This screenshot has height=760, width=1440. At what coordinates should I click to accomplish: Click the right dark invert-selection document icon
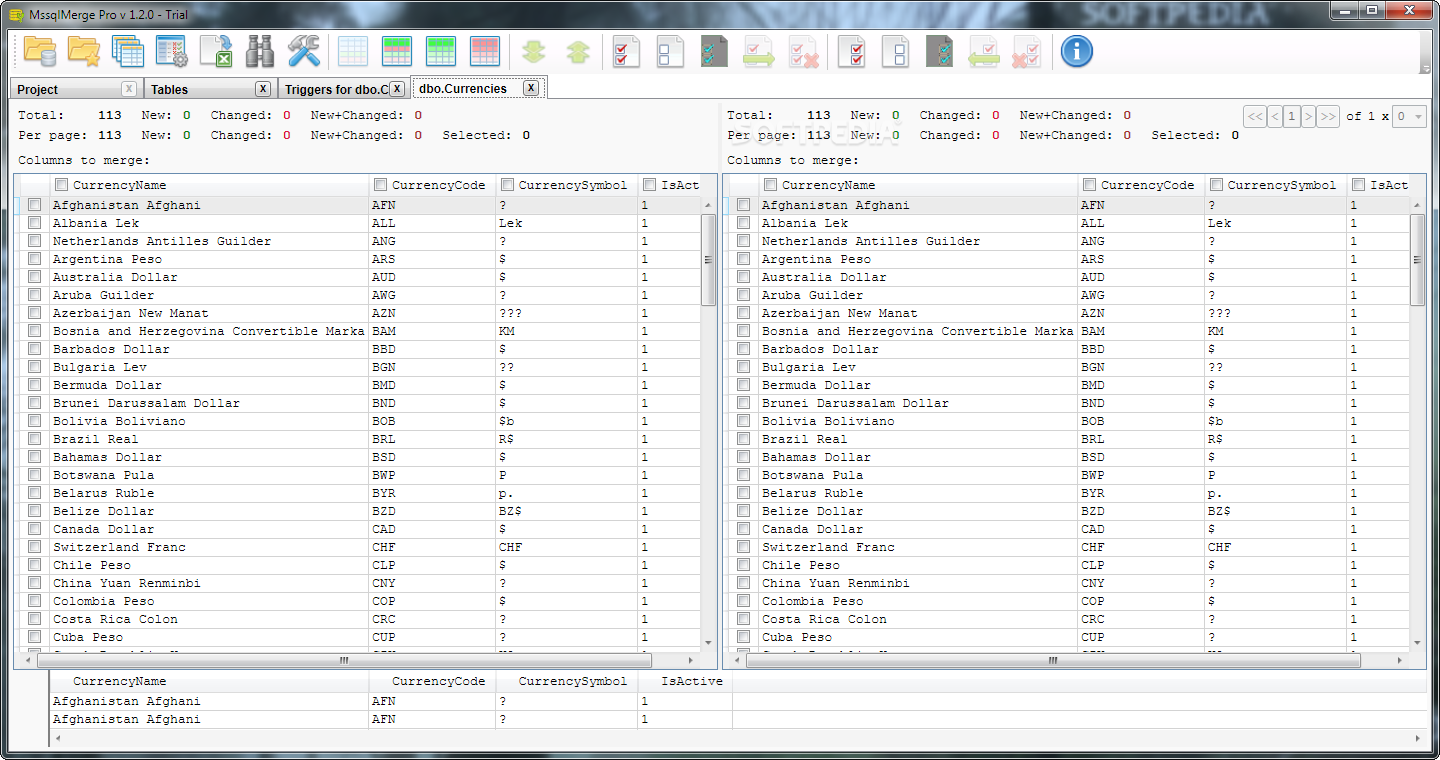[x=940, y=51]
